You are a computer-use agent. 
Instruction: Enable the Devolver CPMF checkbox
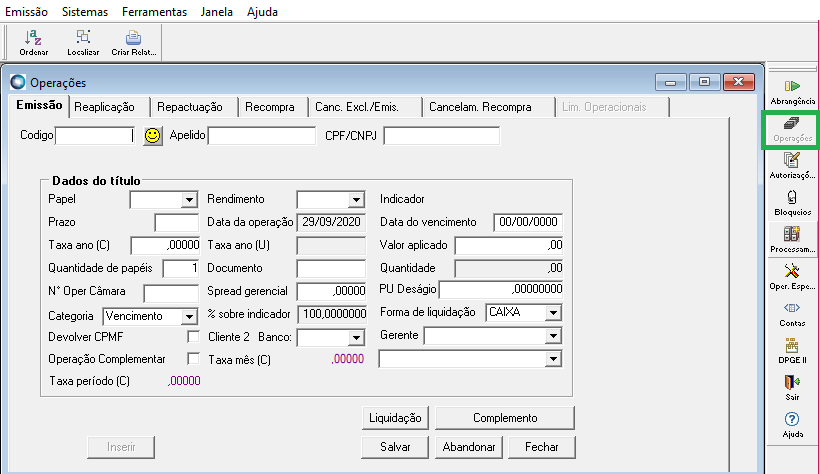[x=193, y=336]
